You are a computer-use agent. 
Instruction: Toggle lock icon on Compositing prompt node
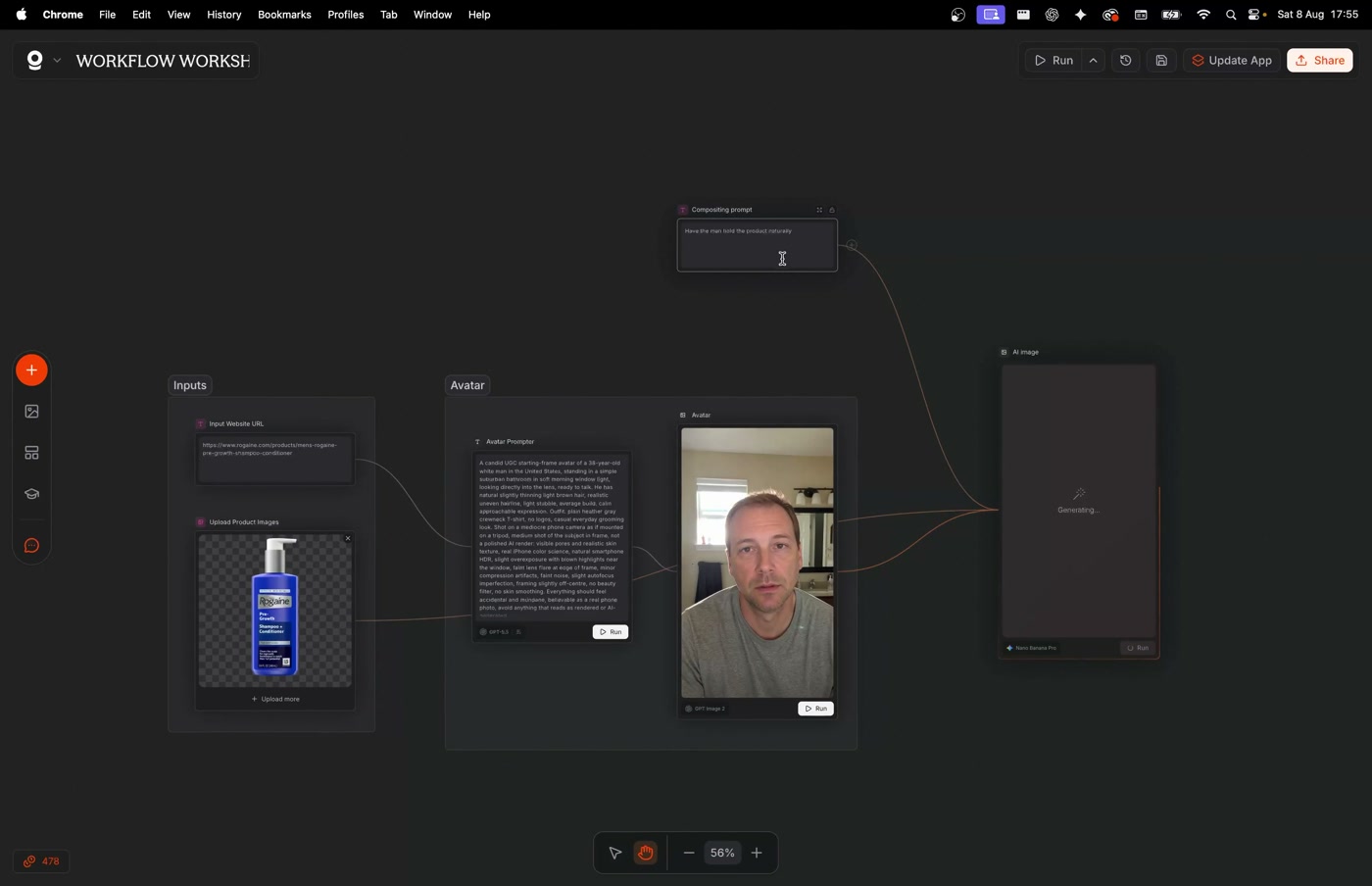point(832,210)
